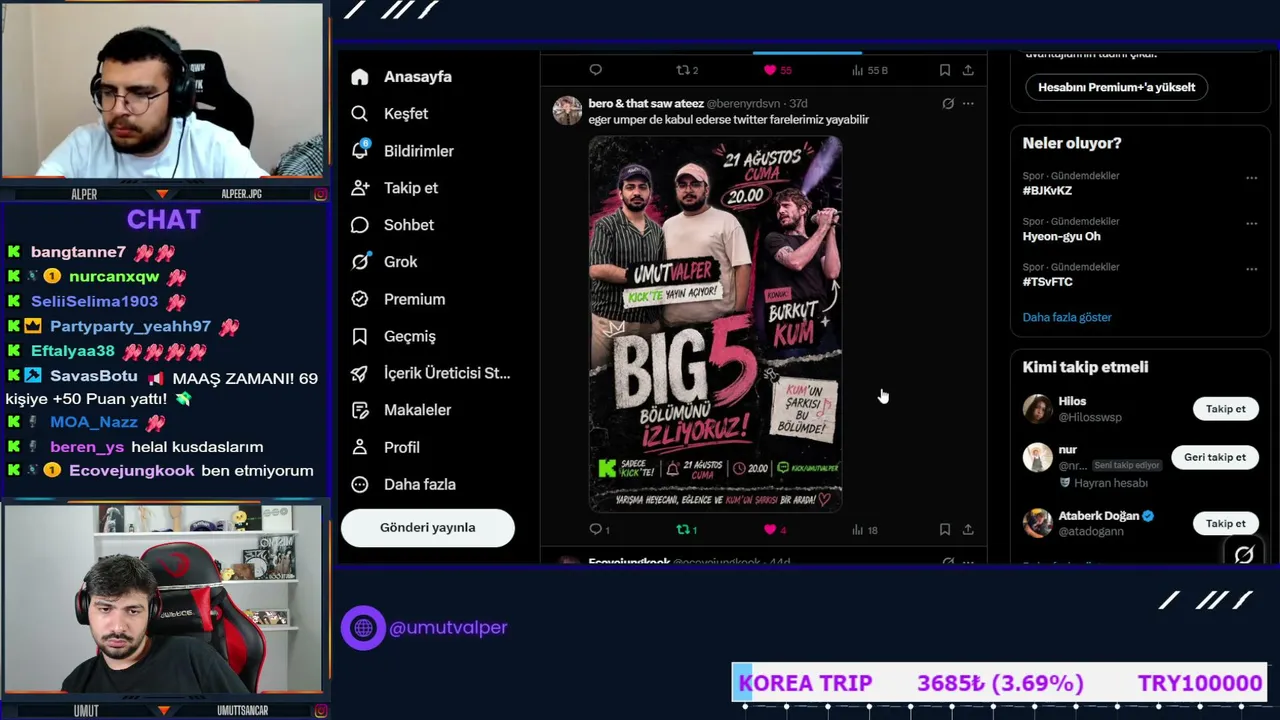Go to Anasayfa in the sidebar
Image resolution: width=1280 pixels, height=720 pixels.
(417, 77)
